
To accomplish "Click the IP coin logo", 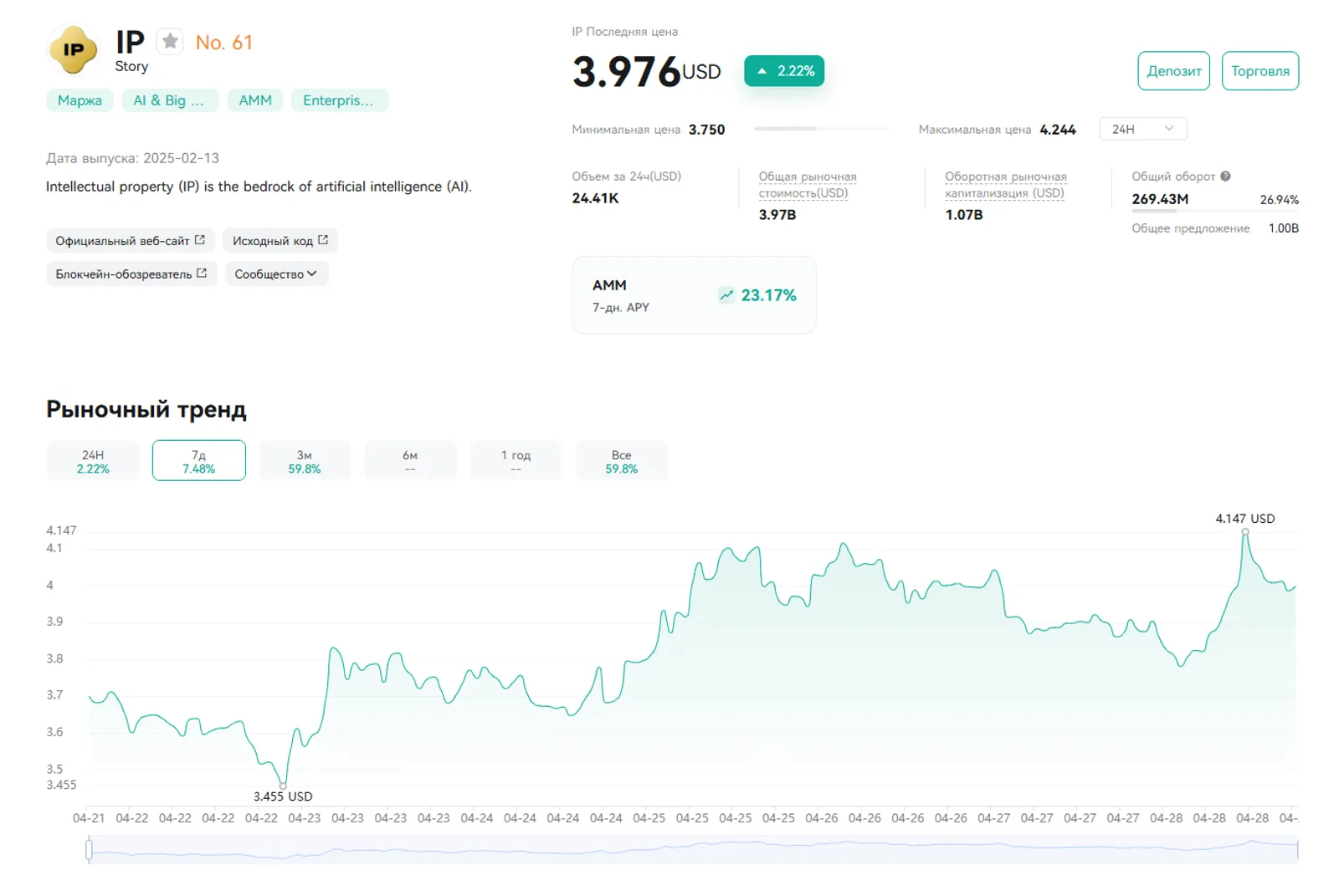I will coord(74,50).
